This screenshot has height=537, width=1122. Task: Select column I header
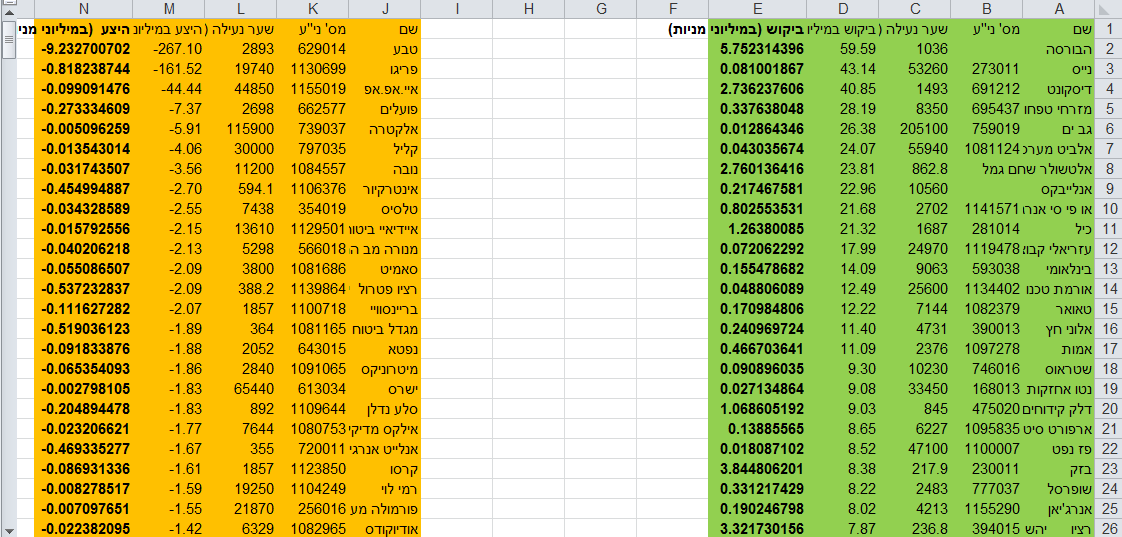pyautogui.click(x=457, y=9)
